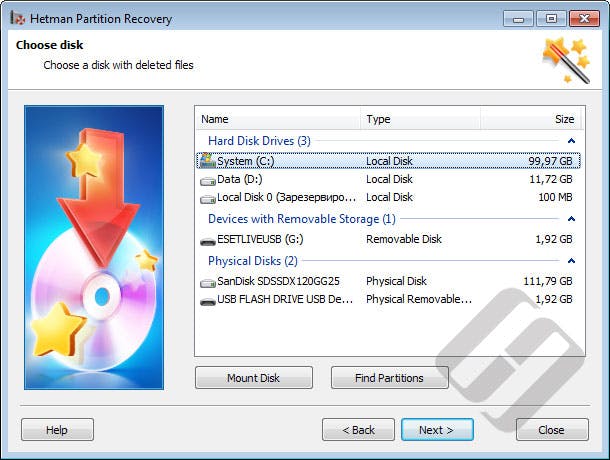
Task: Click the 99,97 GB size value
Action: pyautogui.click(x=550, y=161)
